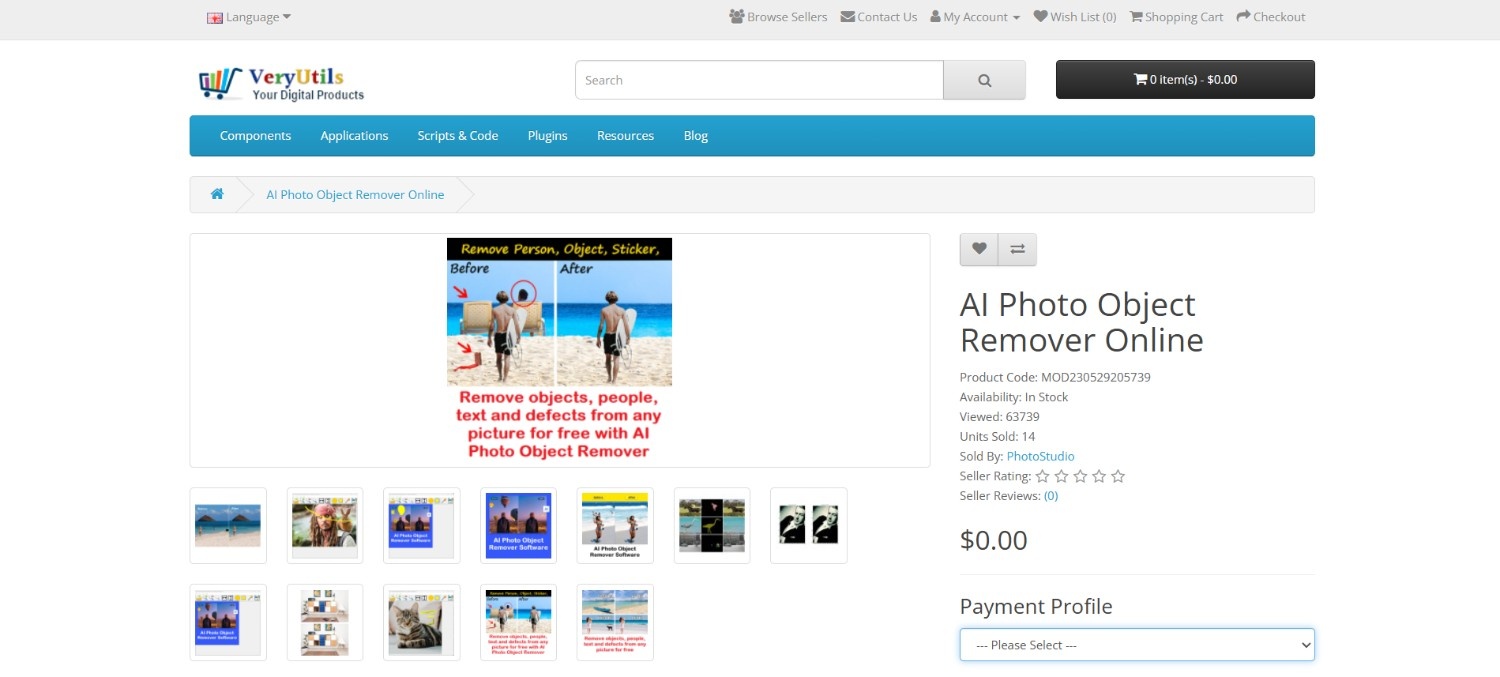Click Viewed: 63739 text
1500x677 pixels.
click(1000, 416)
